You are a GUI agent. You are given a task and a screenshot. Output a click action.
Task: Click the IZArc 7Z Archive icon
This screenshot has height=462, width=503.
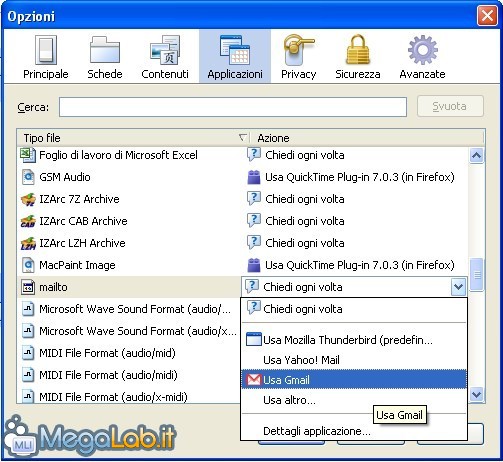coord(28,199)
